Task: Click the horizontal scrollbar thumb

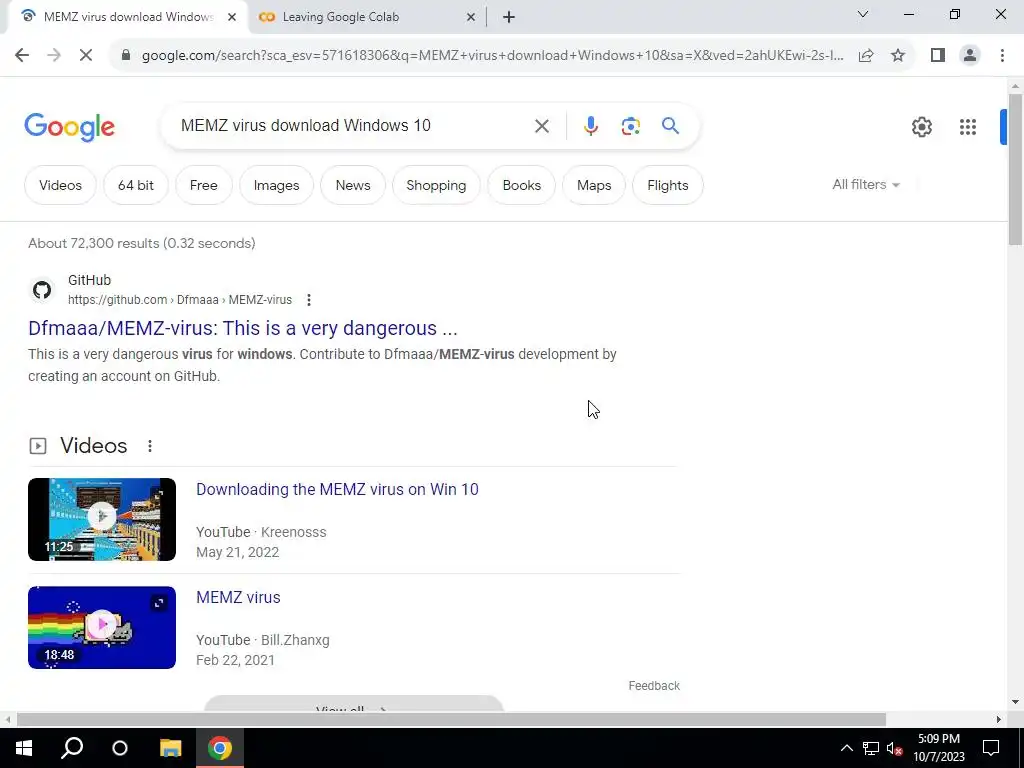Action: point(451,719)
